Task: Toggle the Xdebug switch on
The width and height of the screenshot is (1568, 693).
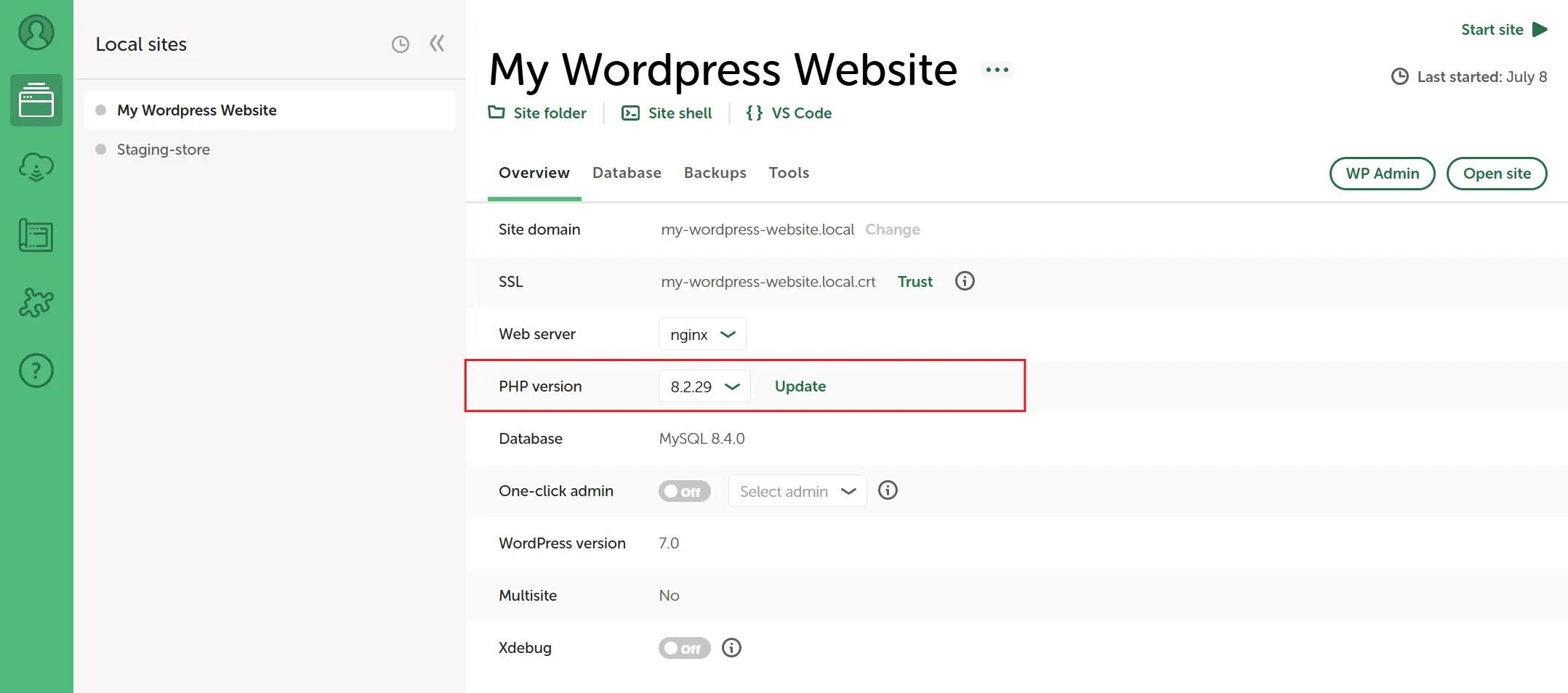Action: (684, 648)
